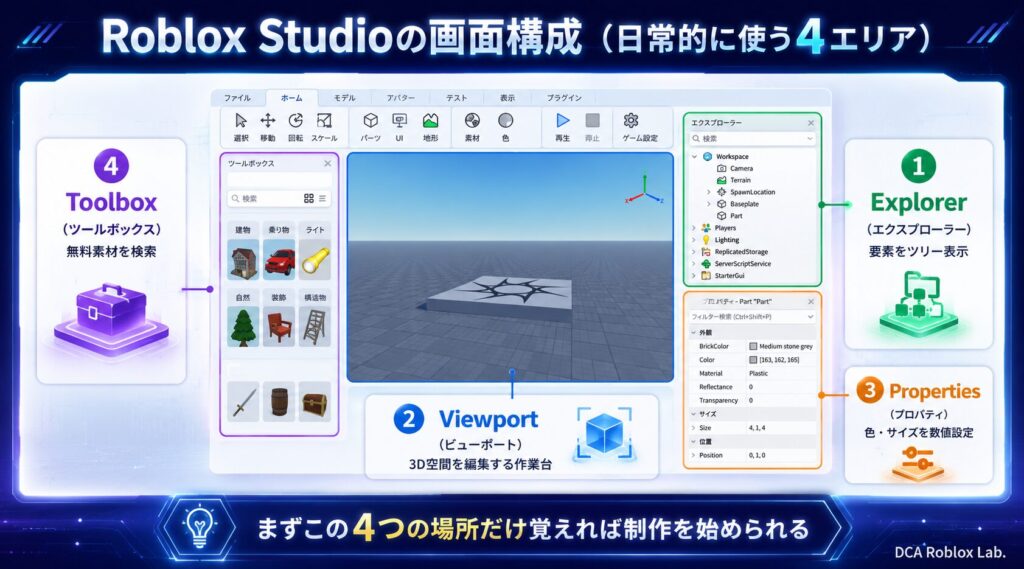The image size is (1024, 569).
Task: Switch to the 表示 tab
Action: click(x=507, y=98)
